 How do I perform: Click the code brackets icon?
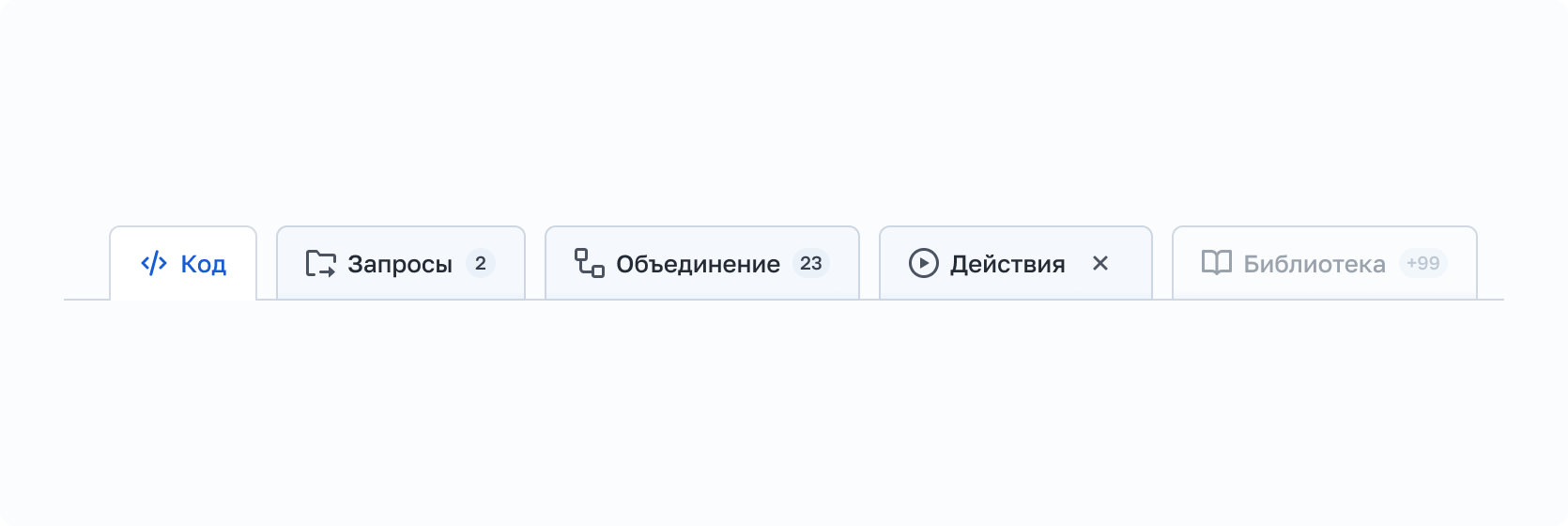pos(153,264)
